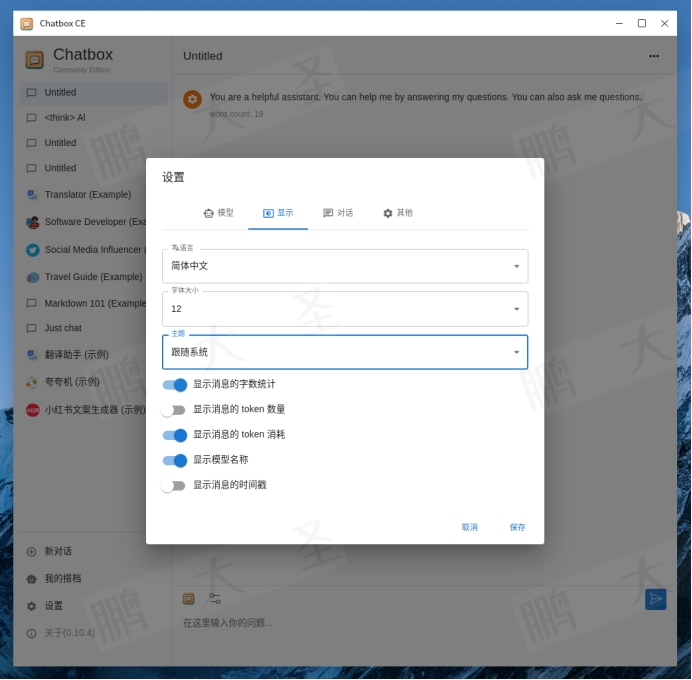
Task: Toggle 显示消息的字数统计 switch
Action: pyautogui.click(x=175, y=385)
